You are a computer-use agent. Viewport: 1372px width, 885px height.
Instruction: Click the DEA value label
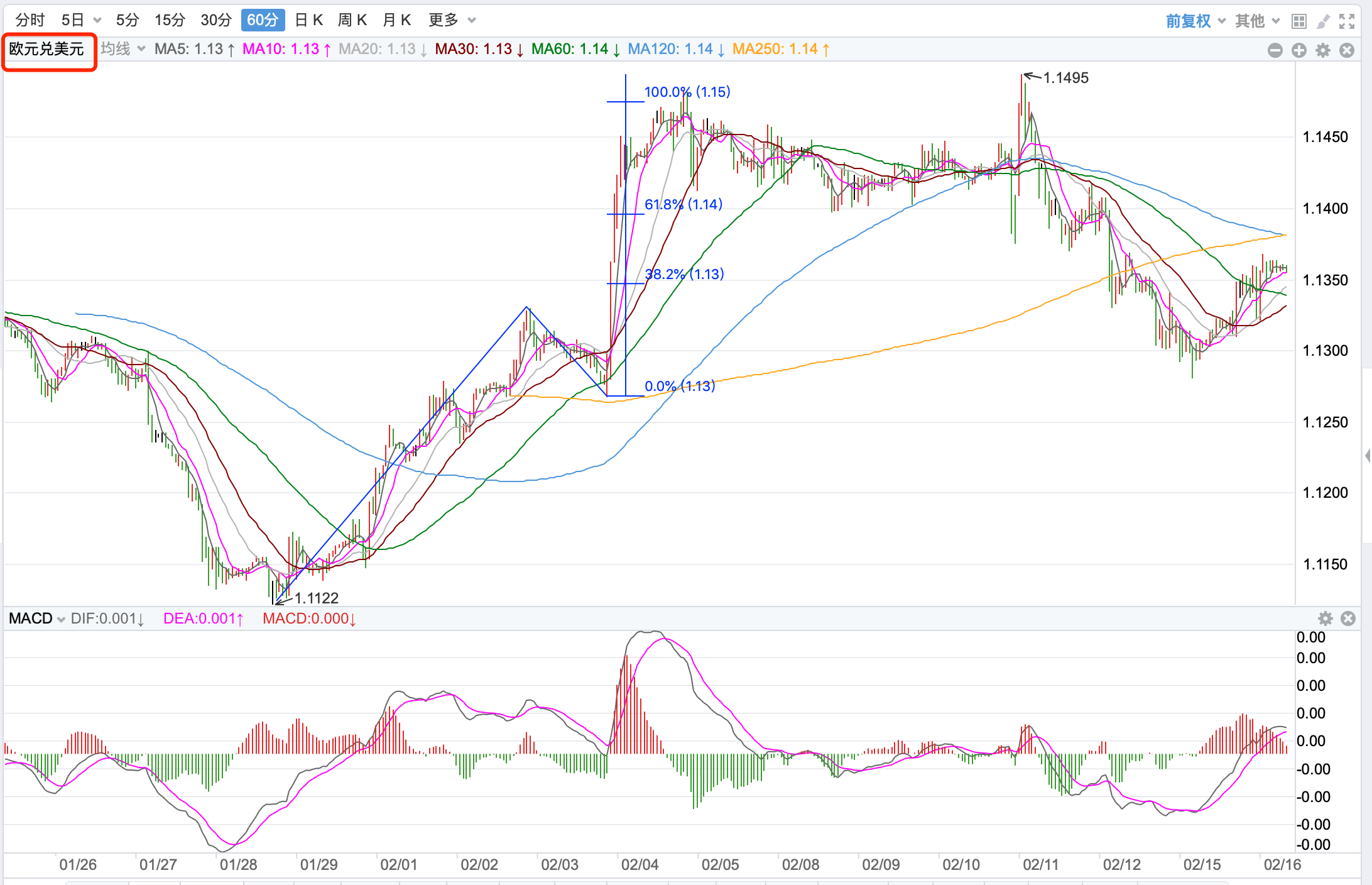(204, 618)
